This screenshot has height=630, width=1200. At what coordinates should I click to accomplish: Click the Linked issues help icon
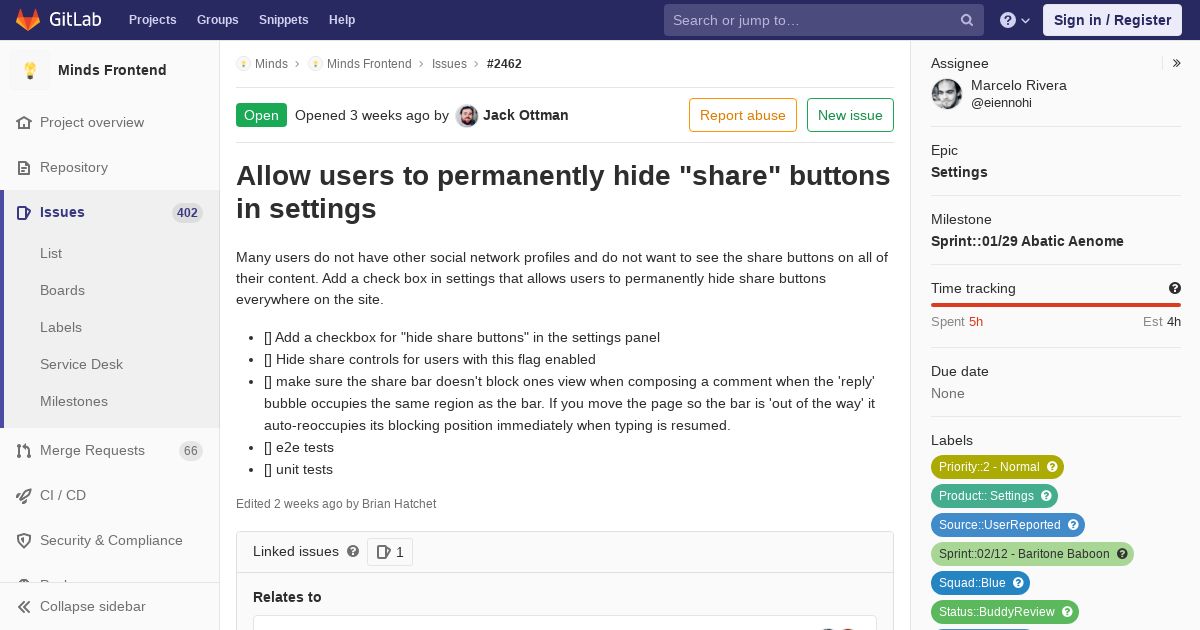pos(353,551)
